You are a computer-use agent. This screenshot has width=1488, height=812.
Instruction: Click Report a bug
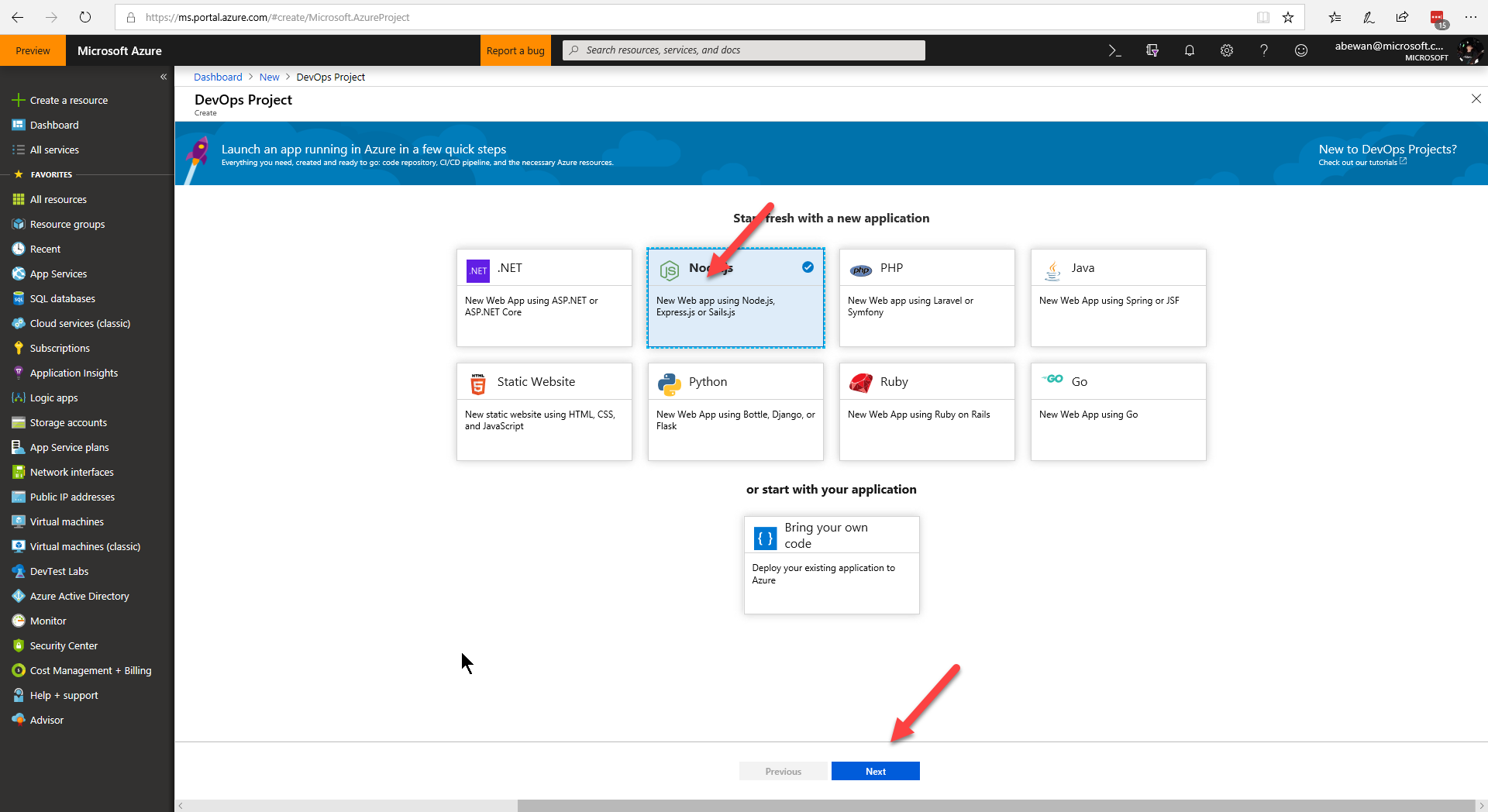point(515,50)
